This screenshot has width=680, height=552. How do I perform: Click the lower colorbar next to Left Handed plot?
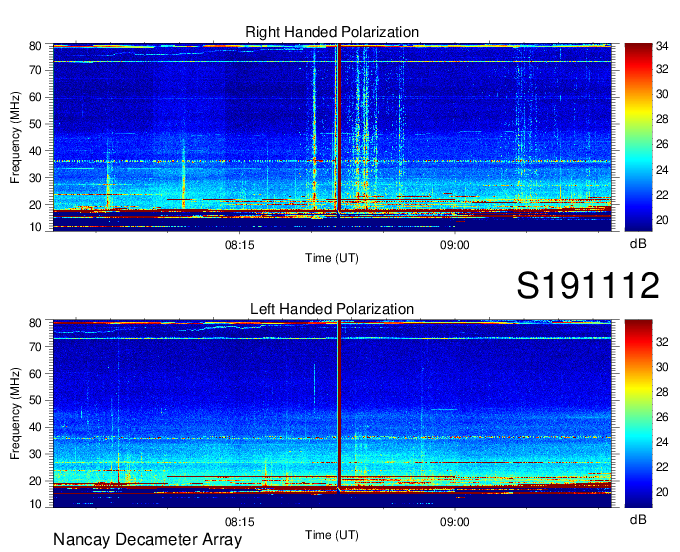[638, 414]
